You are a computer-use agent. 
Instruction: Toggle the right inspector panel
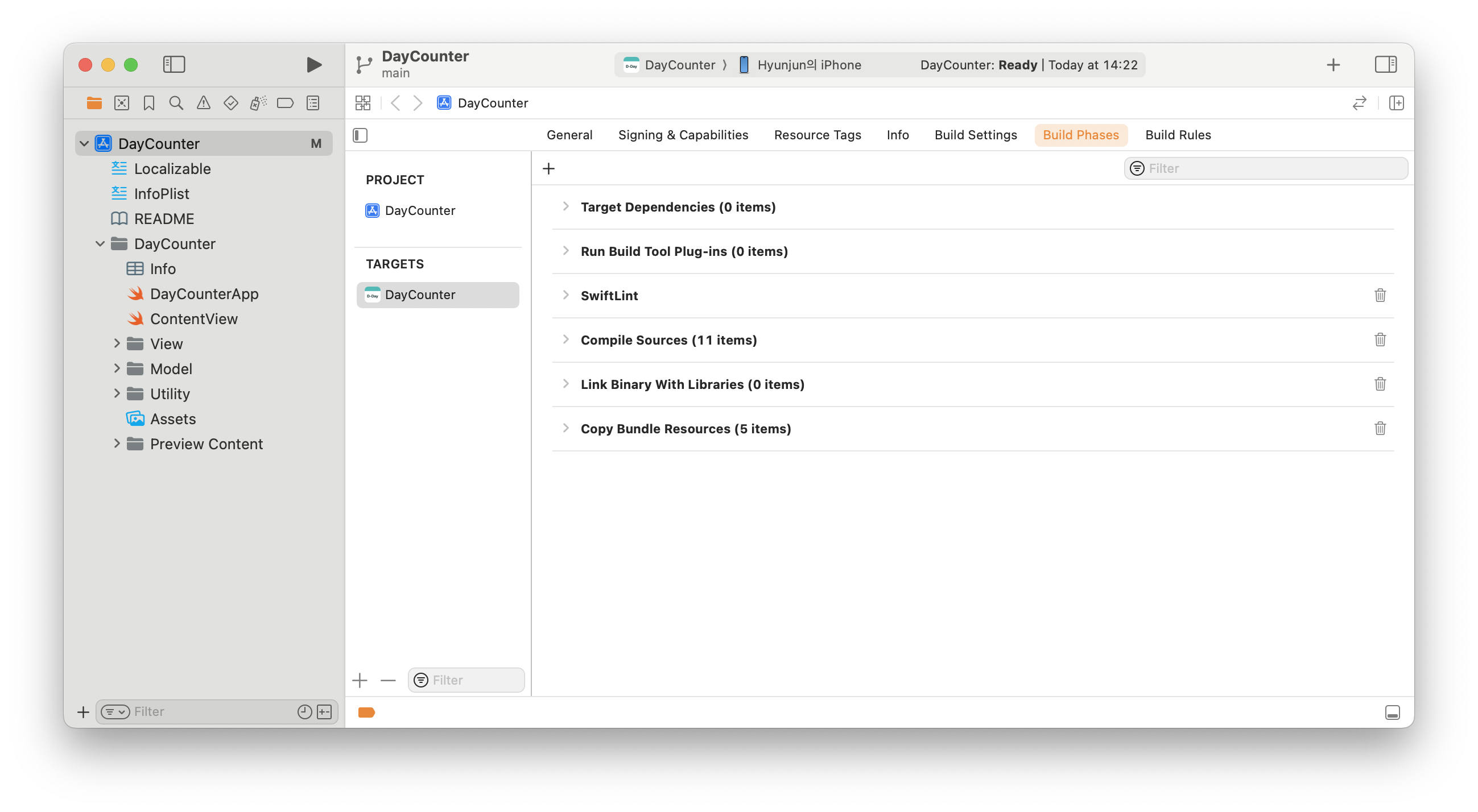(x=1385, y=65)
